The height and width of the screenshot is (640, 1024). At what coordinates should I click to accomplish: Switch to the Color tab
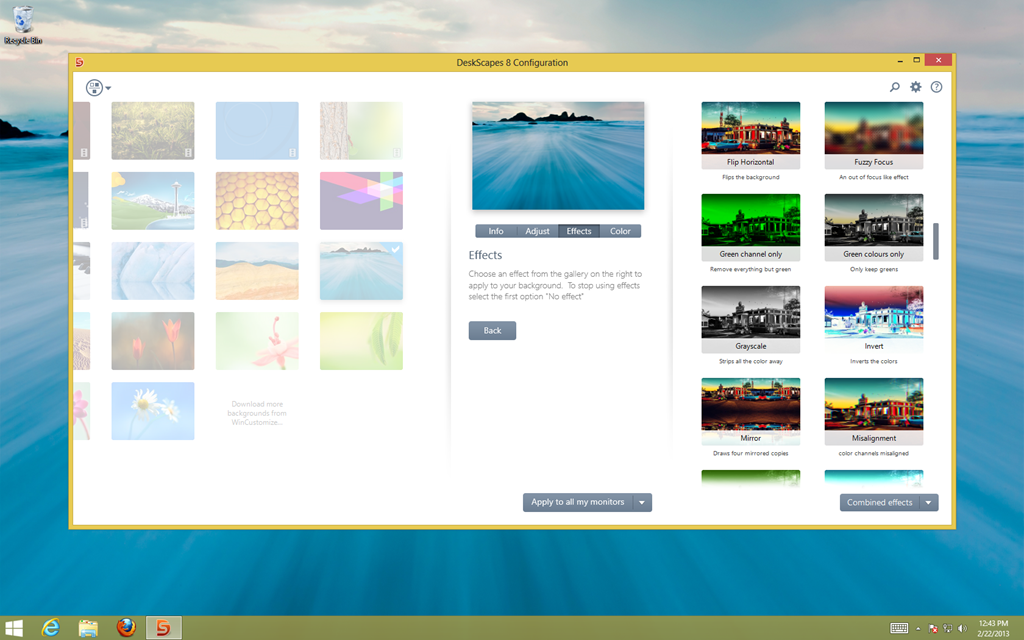(x=620, y=231)
